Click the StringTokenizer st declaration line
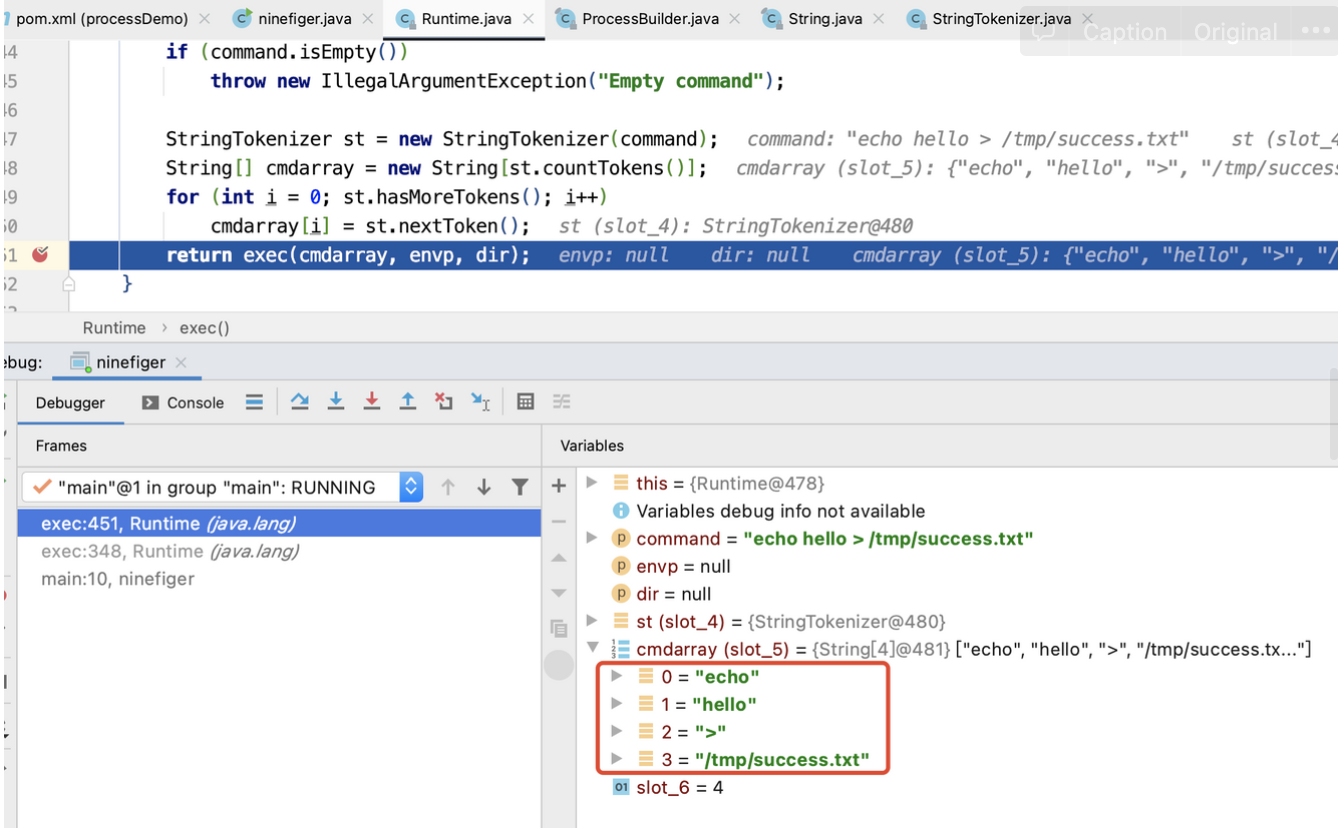This screenshot has height=828, width=1338. coord(442,139)
